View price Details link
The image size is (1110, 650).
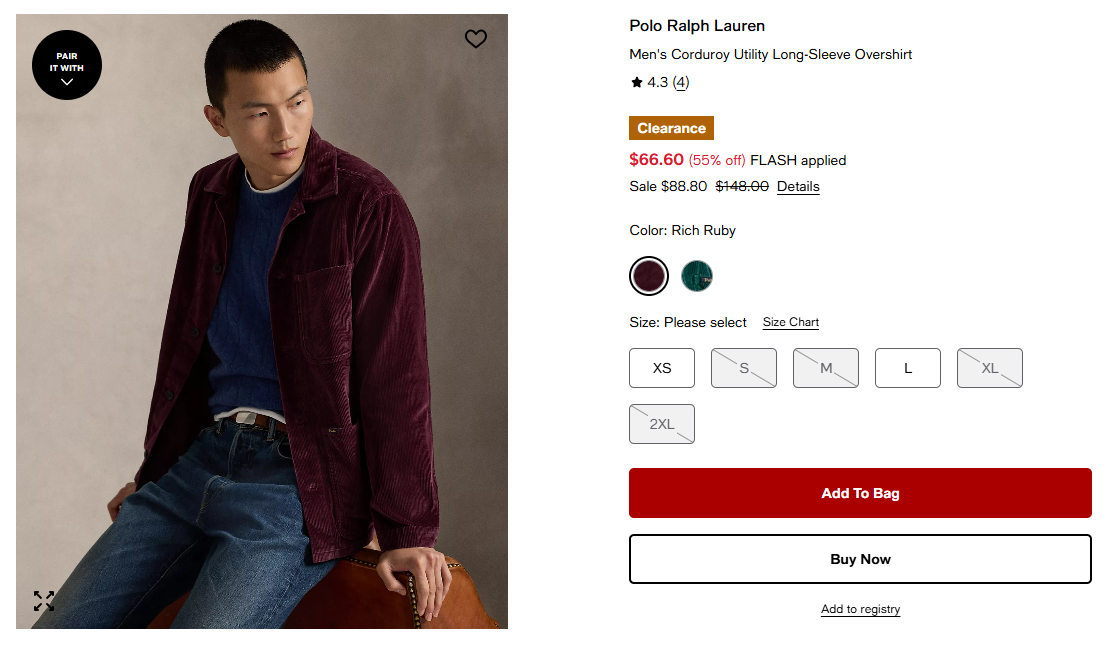pos(798,187)
